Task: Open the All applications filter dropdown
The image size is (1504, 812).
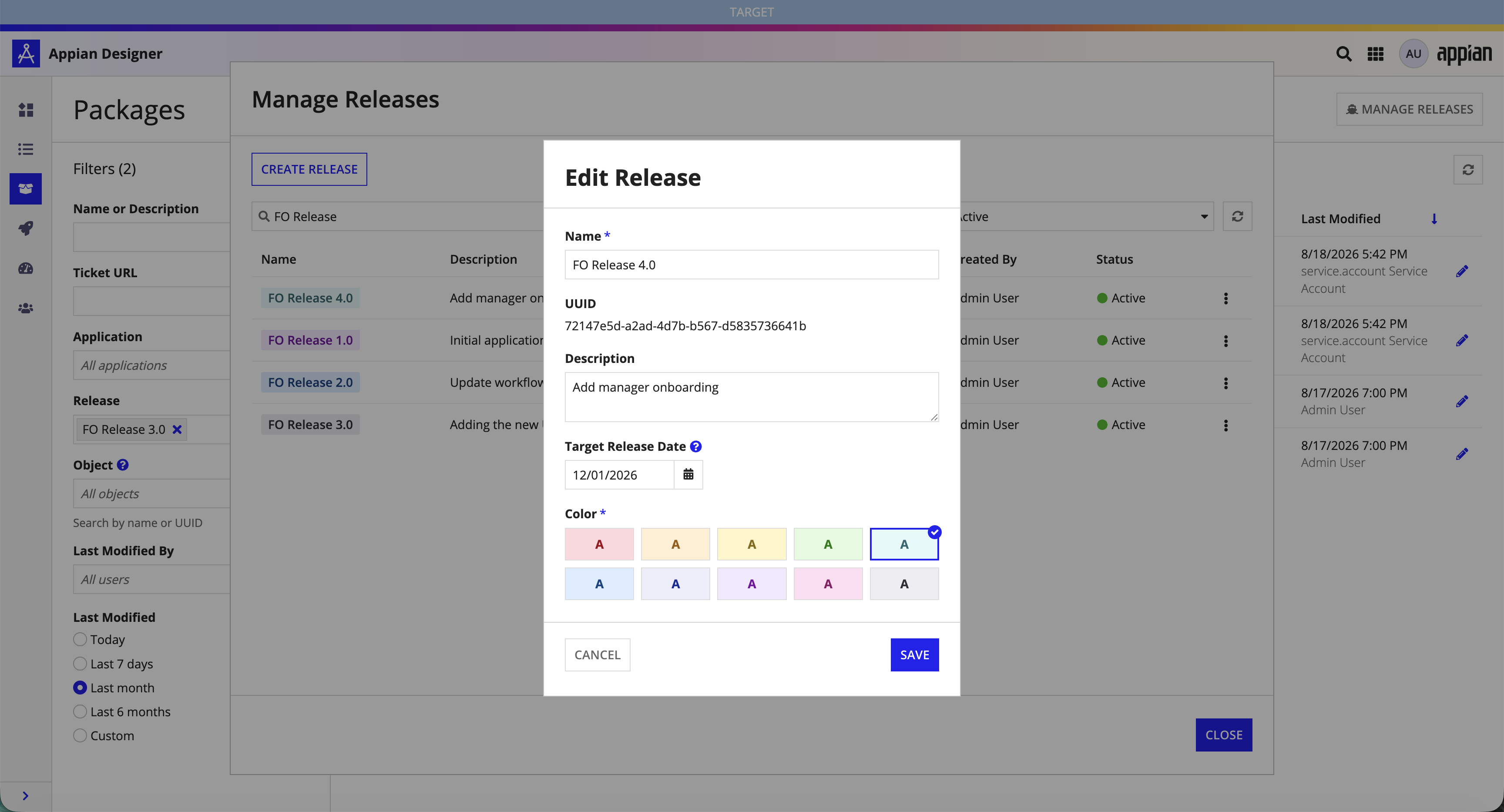Action: [152, 366]
